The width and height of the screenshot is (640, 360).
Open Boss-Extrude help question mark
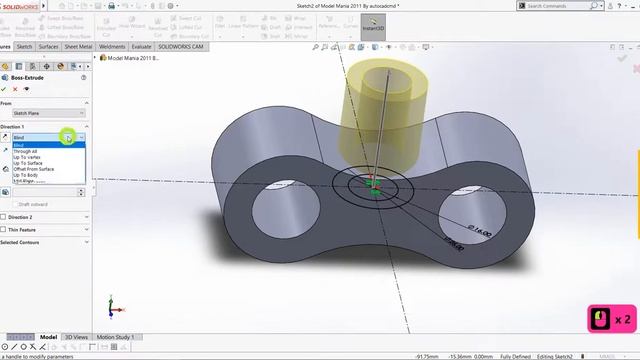84,78
